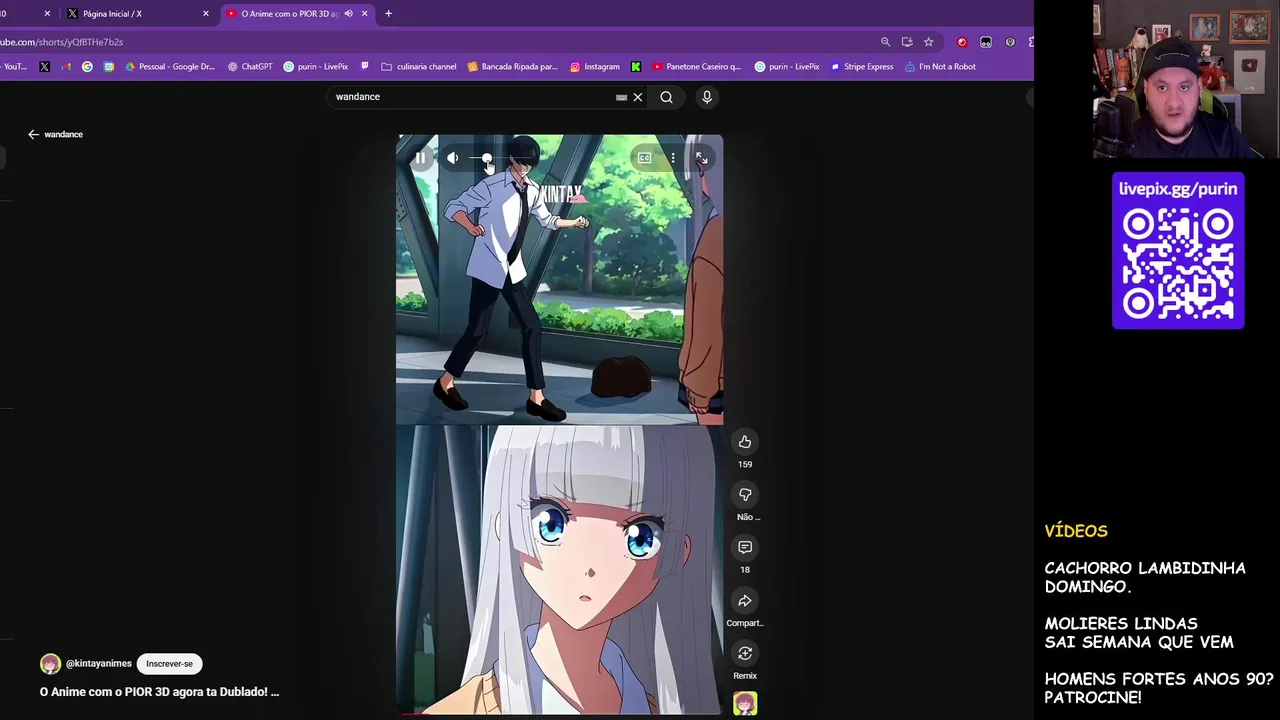Open the Bancada Ripada bookmark

pyautogui.click(x=512, y=67)
